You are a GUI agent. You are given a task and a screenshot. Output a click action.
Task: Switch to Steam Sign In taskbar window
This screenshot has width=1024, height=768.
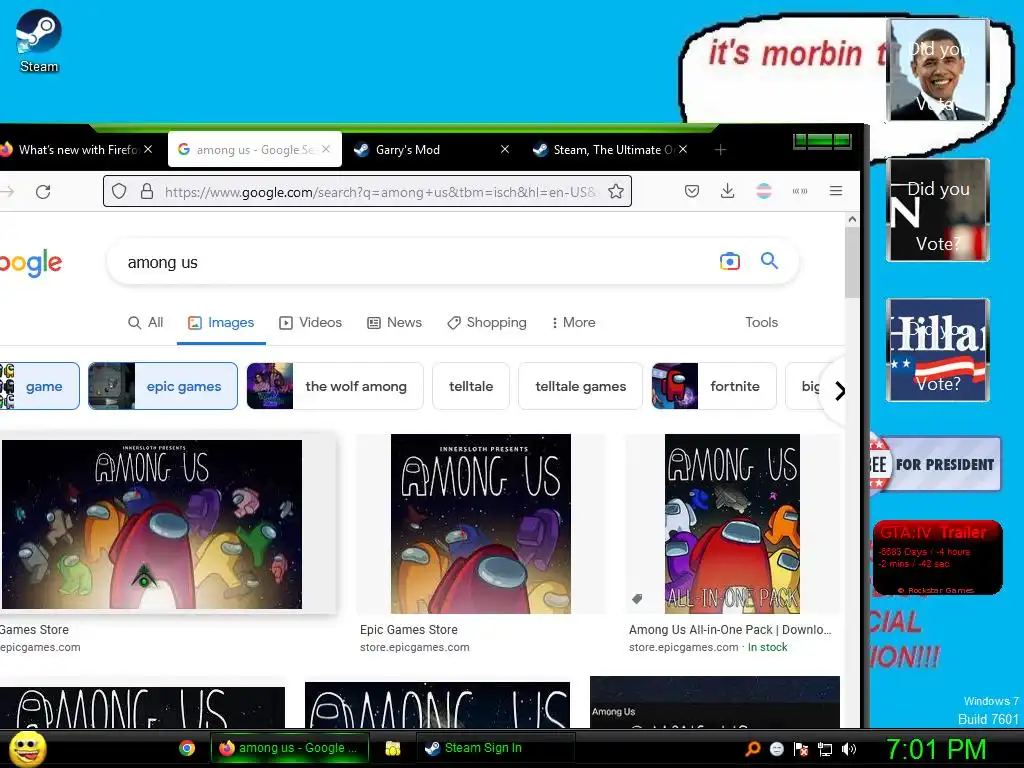[495, 748]
